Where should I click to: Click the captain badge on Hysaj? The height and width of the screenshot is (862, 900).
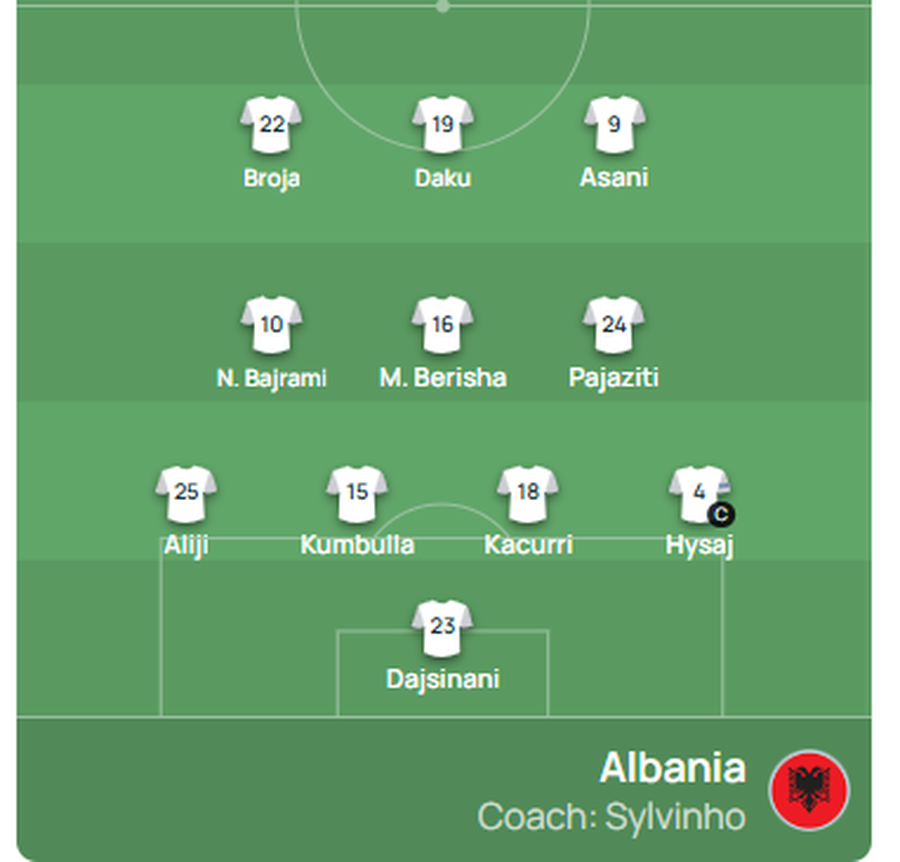point(721,514)
